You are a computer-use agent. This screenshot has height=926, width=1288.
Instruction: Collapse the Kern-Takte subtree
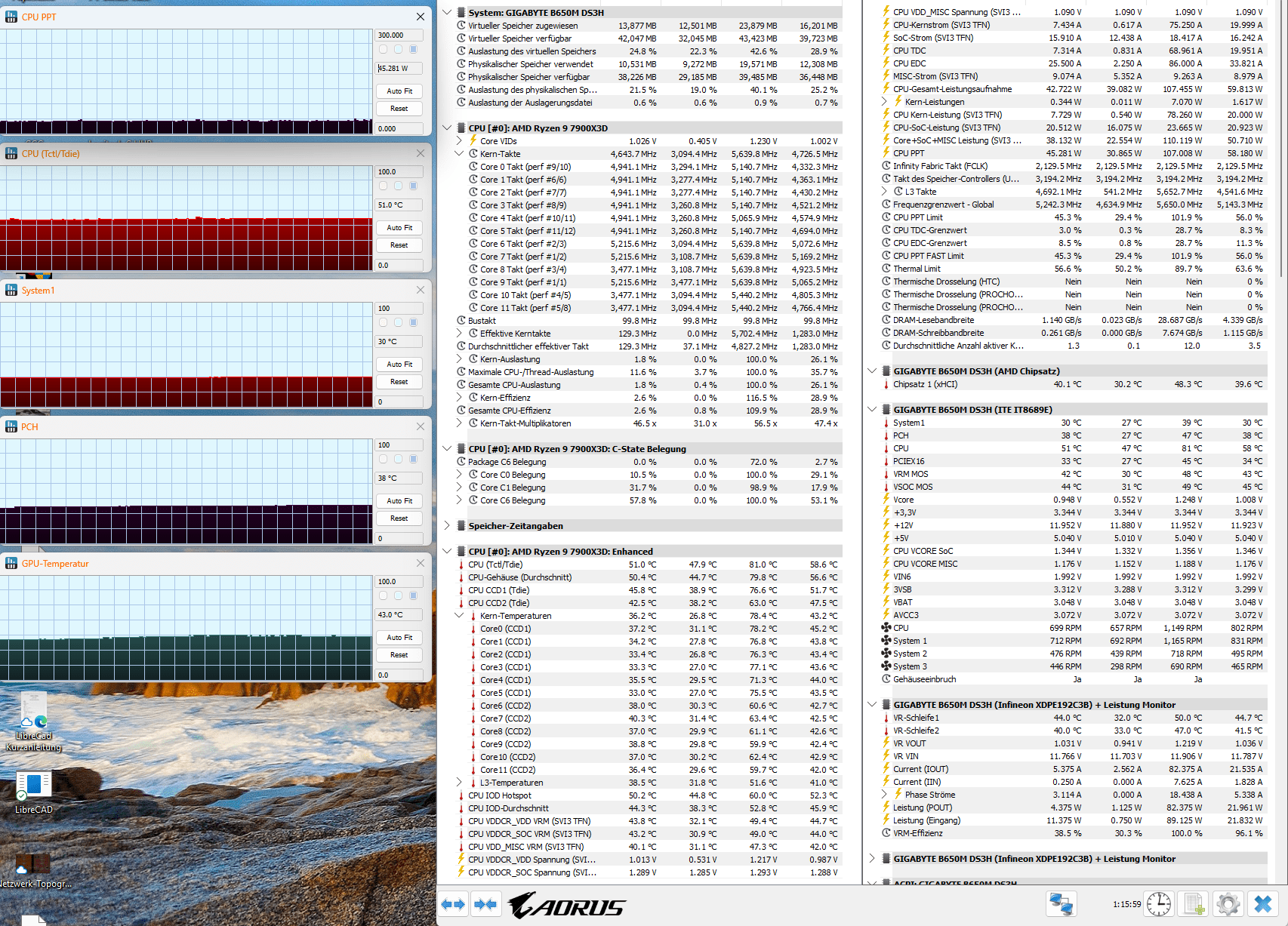[459, 154]
